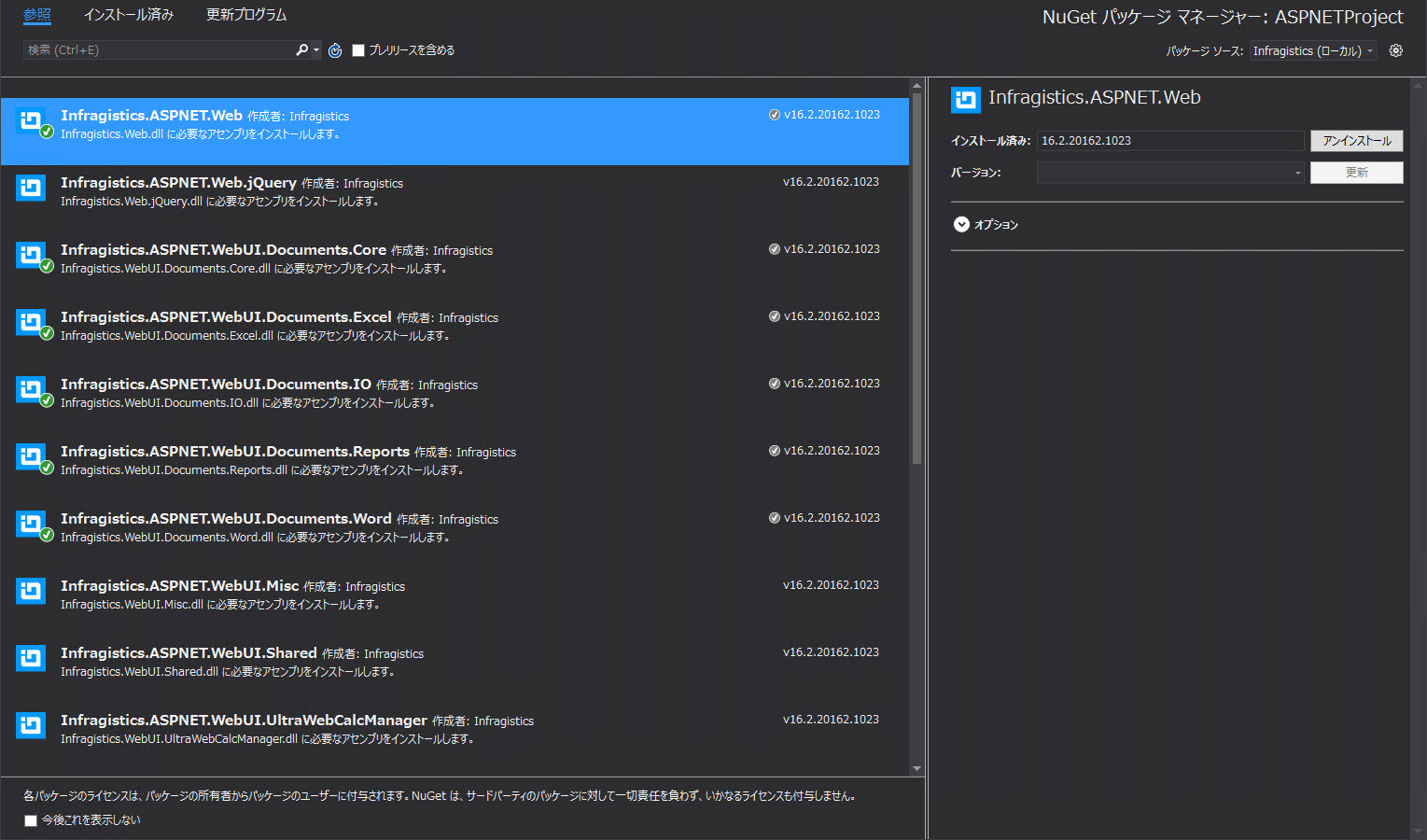Click the Infragistics.ASPNET.Web.jQuery package icon
The height and width of the screenshot is (840, 1427).
[31, 188]
